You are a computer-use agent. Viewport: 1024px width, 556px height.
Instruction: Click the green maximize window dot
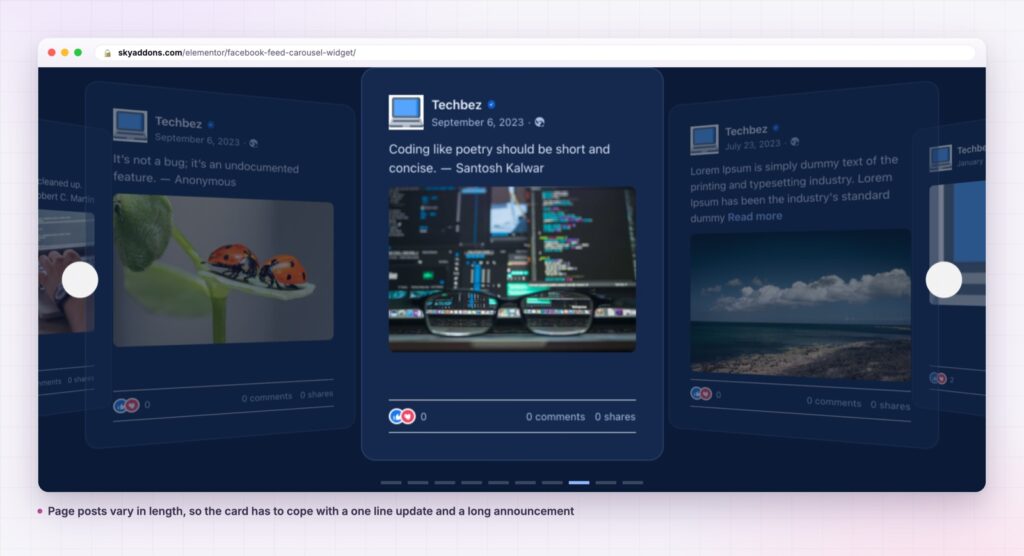78,52
